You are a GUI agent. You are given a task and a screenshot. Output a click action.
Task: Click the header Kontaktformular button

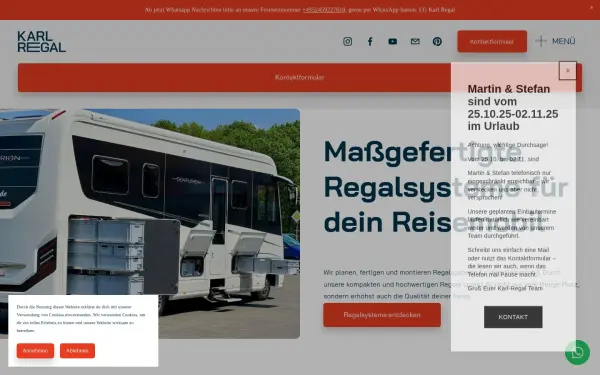pyautogui.click(x=492, y=41)
